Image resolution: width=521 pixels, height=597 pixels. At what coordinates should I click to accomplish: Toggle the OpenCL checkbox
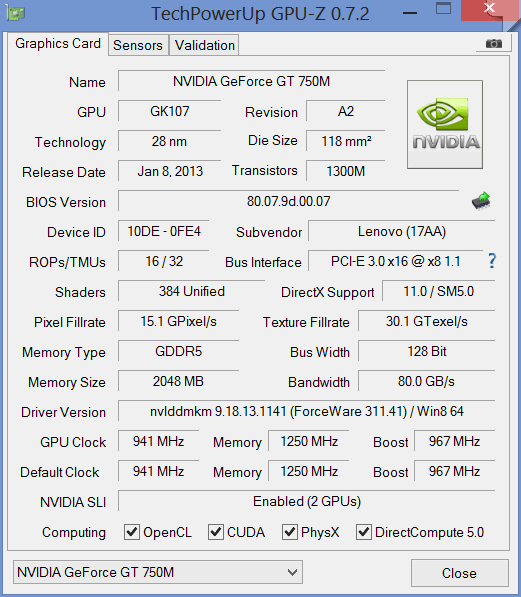pyautogui.click(x=132, y=532)
